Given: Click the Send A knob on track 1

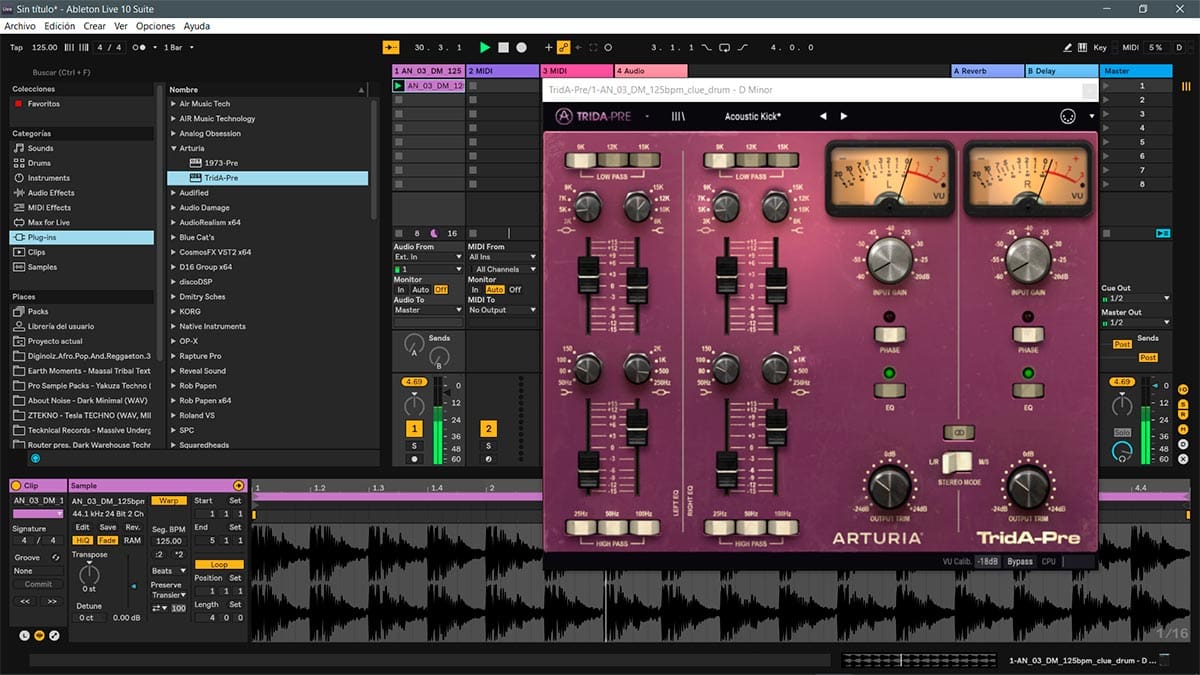Looking at the screenshot, I should pyautogui.click(x=414, y=346).
